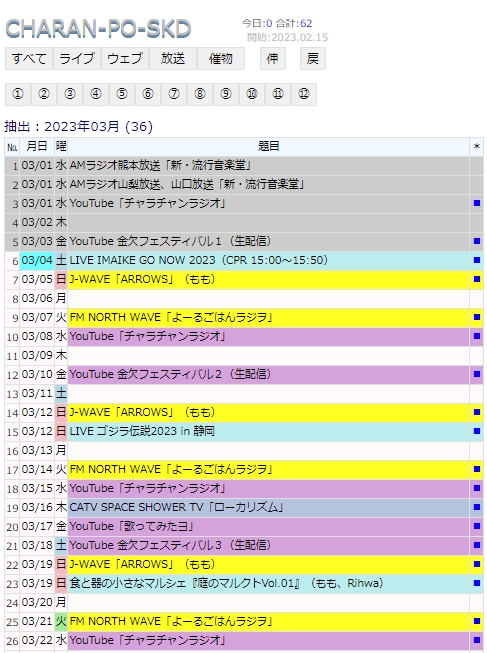487x653 pixels.
Task: Show ウェブ events only
Action: [x=125, y=58]
